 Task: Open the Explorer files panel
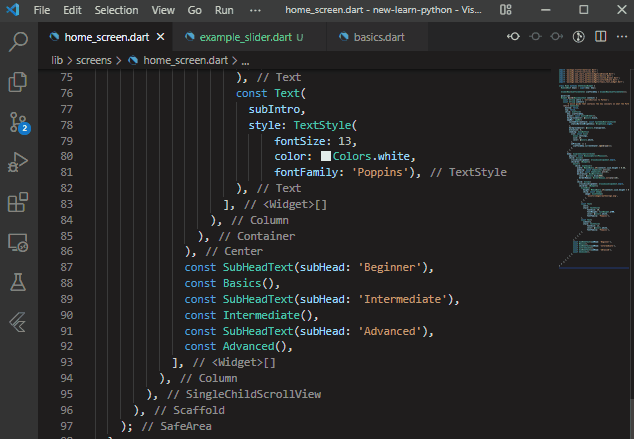coord(18,81)
